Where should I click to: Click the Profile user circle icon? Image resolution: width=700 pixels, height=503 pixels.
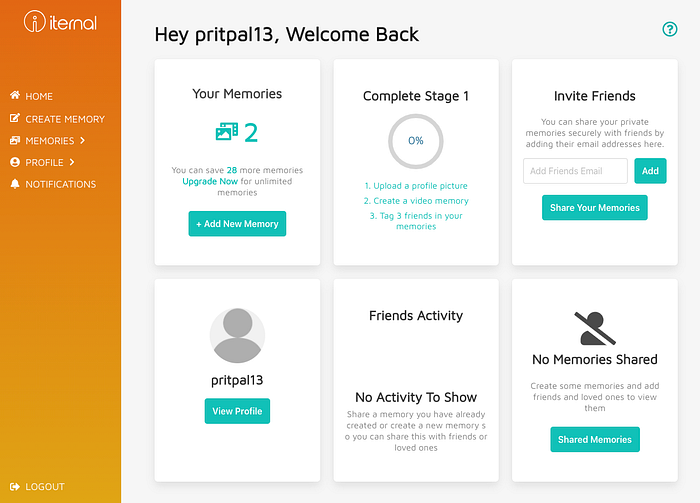coord(15,162)
